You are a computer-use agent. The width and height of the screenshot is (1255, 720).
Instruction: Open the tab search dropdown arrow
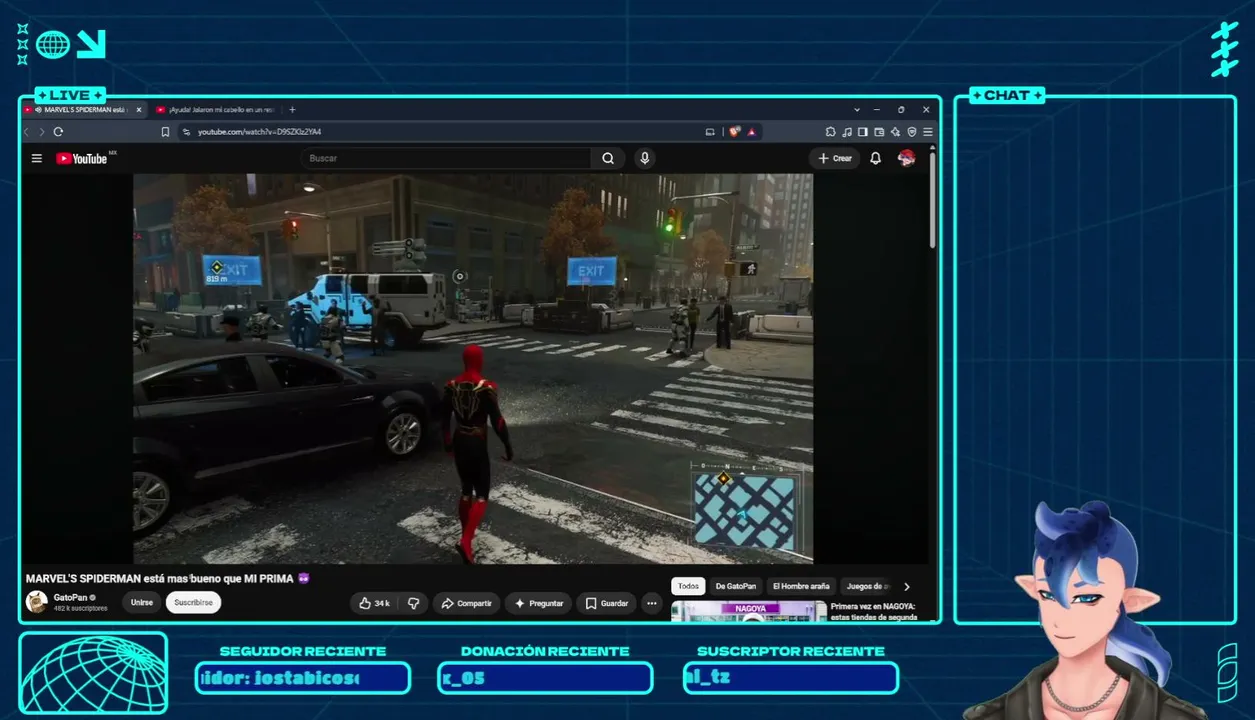pos(857,109)
